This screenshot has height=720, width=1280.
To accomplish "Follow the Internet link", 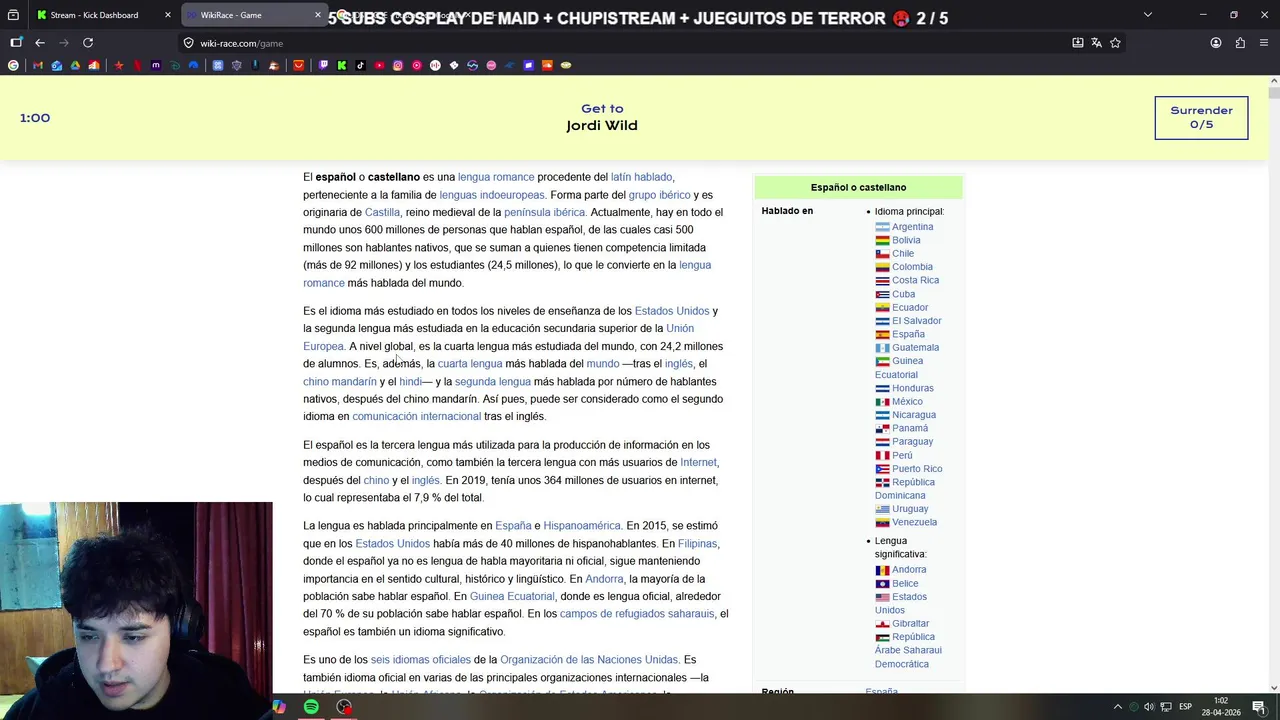I will [x=698, y=462].
